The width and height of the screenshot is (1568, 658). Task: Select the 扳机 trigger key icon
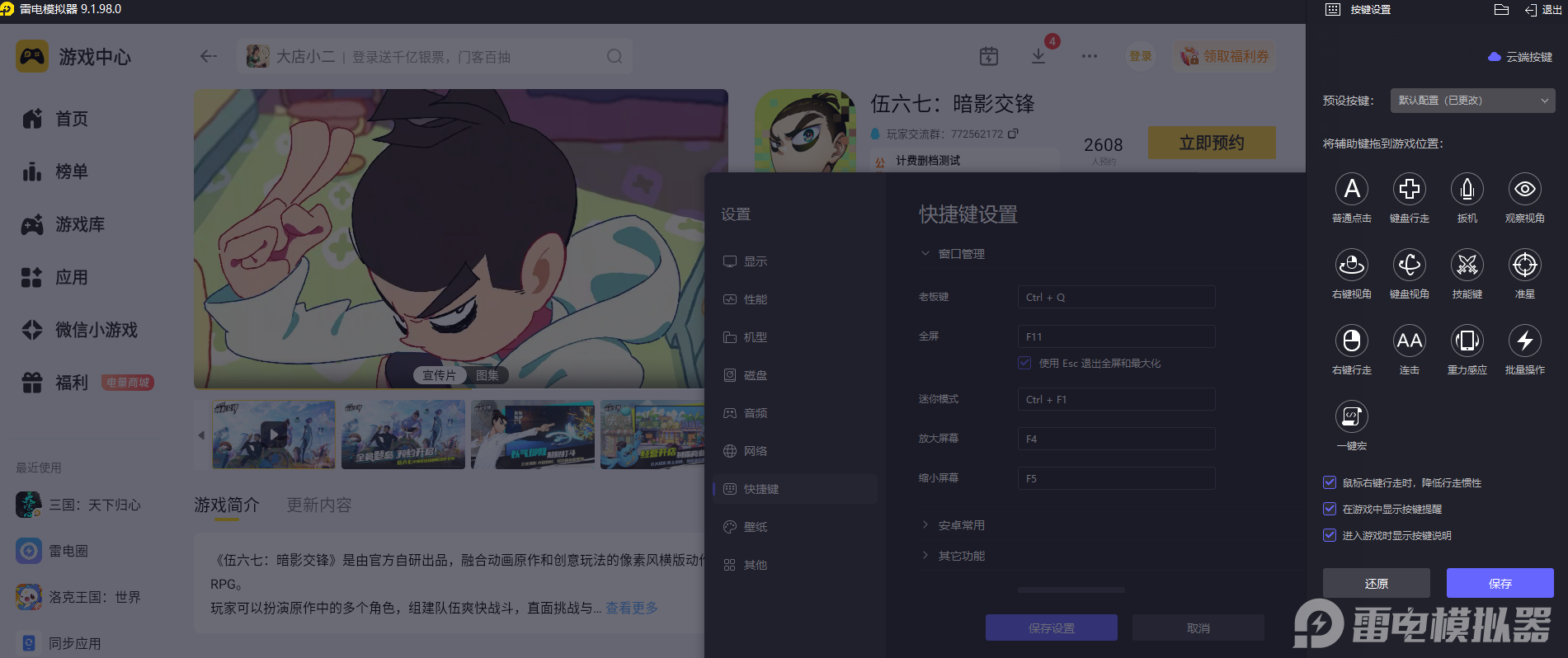coord(1467,189)
